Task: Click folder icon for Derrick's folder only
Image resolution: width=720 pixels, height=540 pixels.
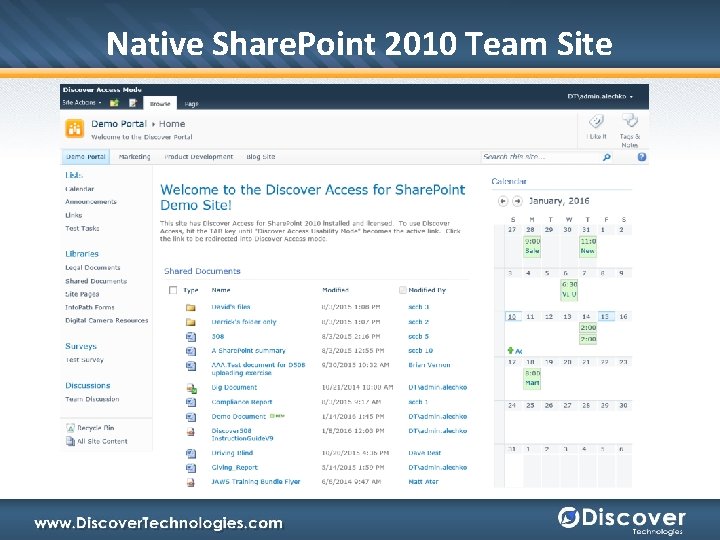Action: [191, 322]
